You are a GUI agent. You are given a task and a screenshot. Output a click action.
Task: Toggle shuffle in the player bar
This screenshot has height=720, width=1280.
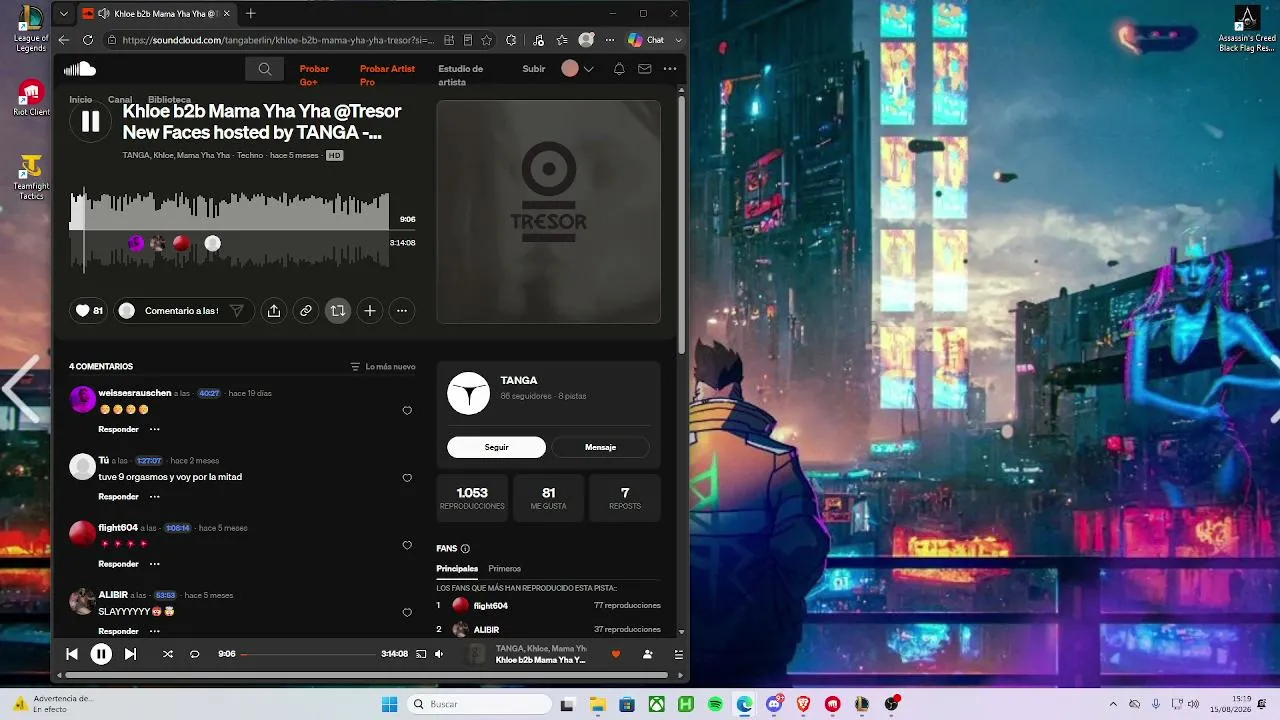coord(167,654)
